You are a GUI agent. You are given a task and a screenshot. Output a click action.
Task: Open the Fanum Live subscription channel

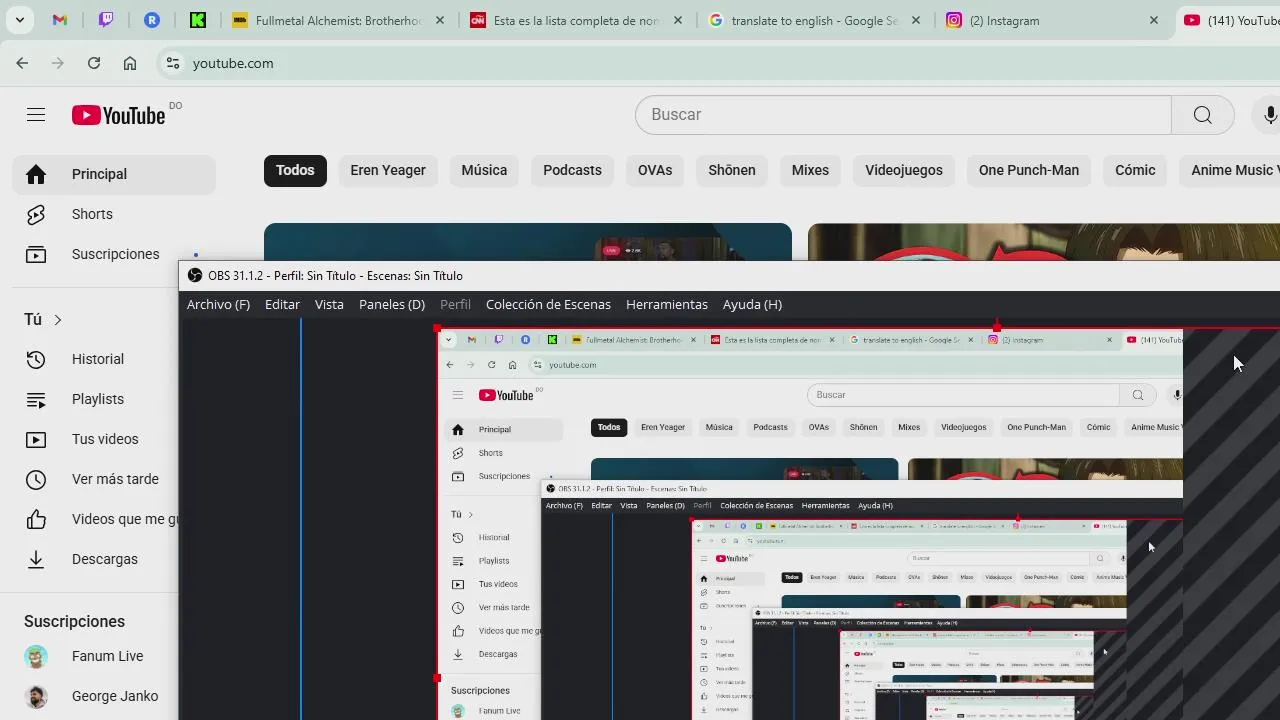coord(96,656)
